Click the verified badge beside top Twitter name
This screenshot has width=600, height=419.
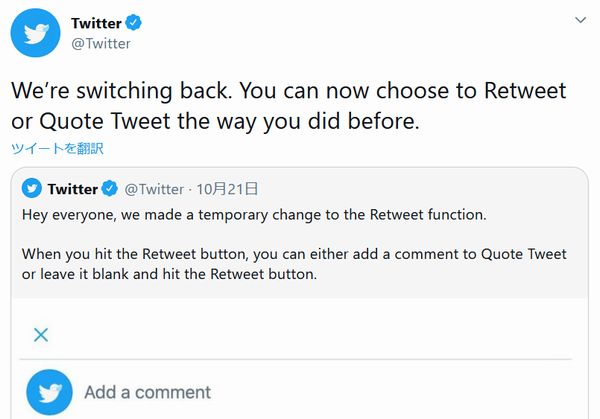tap(131, 22)
